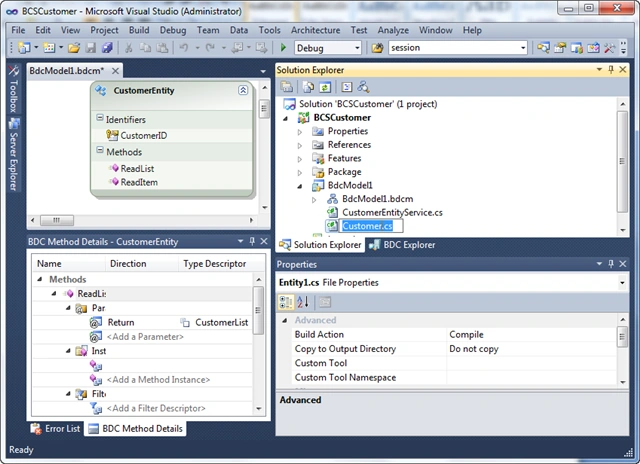Open the Architecture menu

[x=315, y=30]
